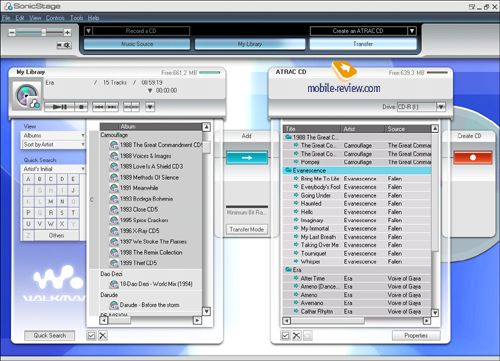This screenshot has width=500, height=361.
Task: Click track icon beside Whisper
Action: click(296, 261)
